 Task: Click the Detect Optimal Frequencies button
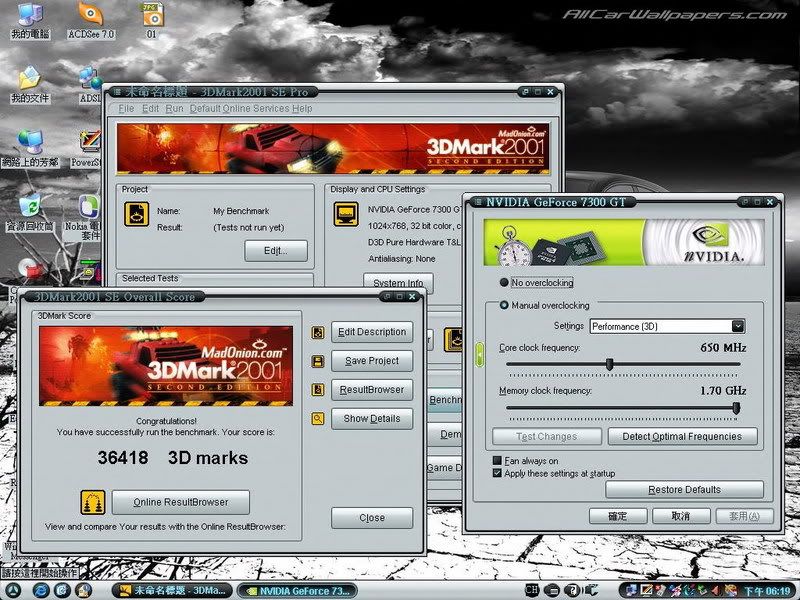682,436
